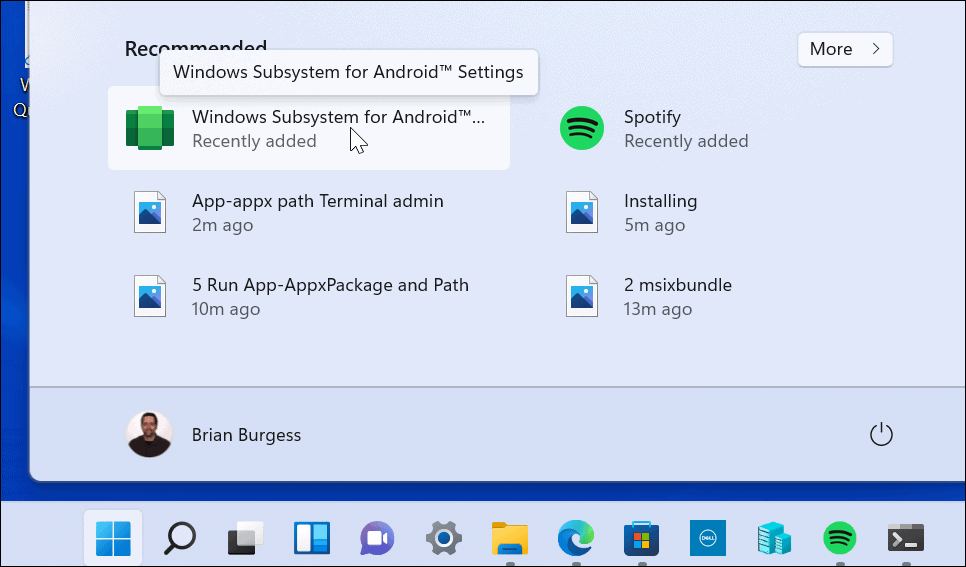Open Windows Terminal from taskbar
966x567 pixels.
906,539
